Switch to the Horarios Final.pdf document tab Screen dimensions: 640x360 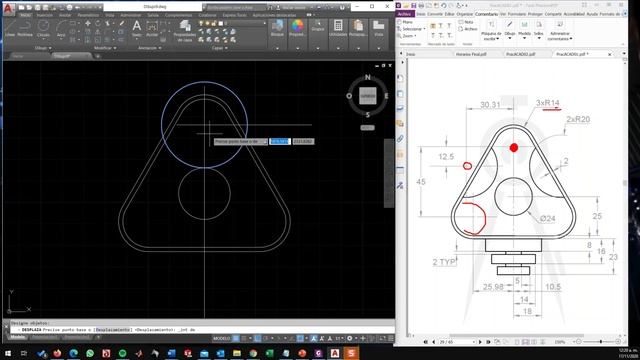471,54
